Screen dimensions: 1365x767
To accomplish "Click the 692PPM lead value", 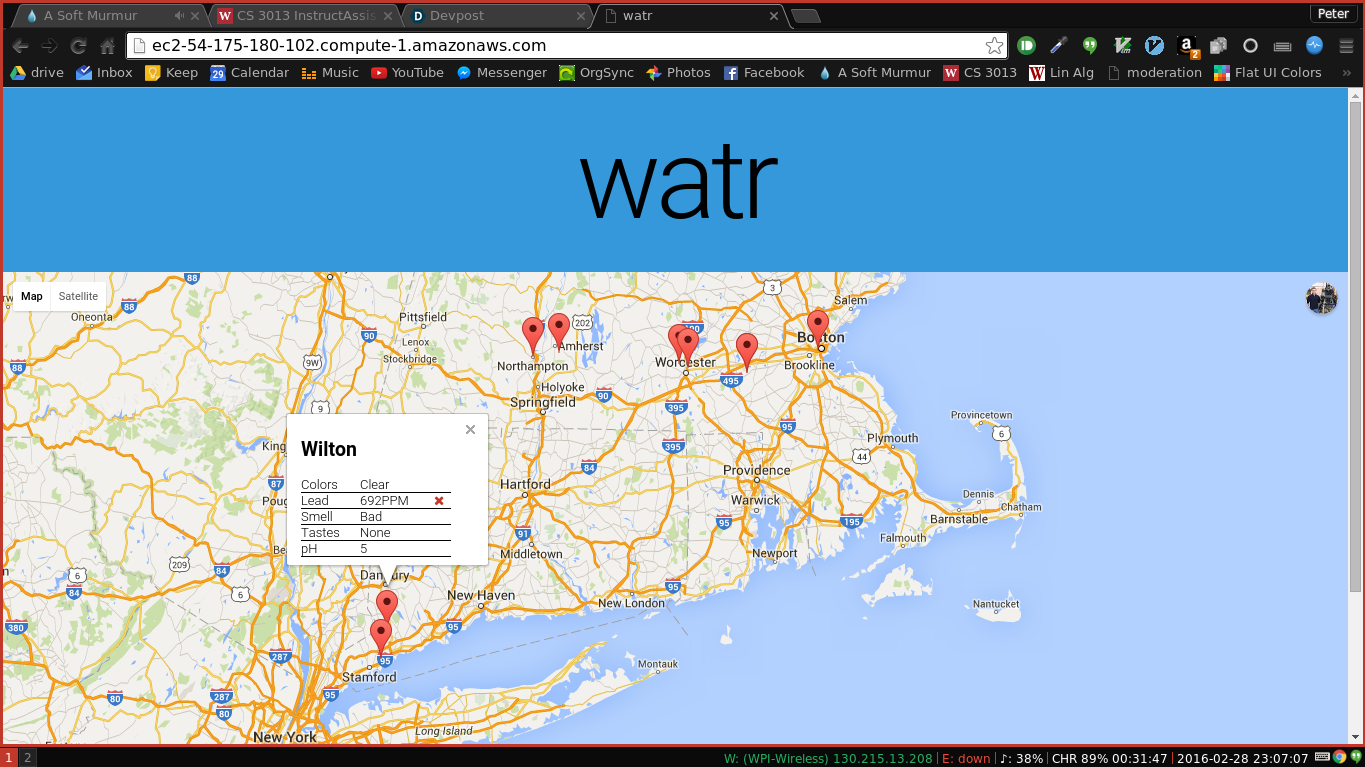I will [x=384, y=500].
